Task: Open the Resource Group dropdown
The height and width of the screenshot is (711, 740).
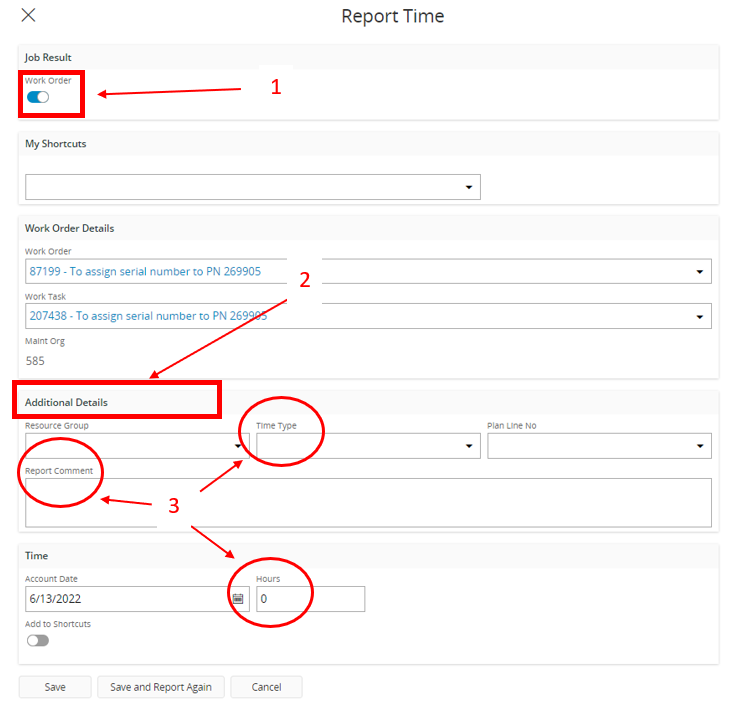Action: coord(137,446)
